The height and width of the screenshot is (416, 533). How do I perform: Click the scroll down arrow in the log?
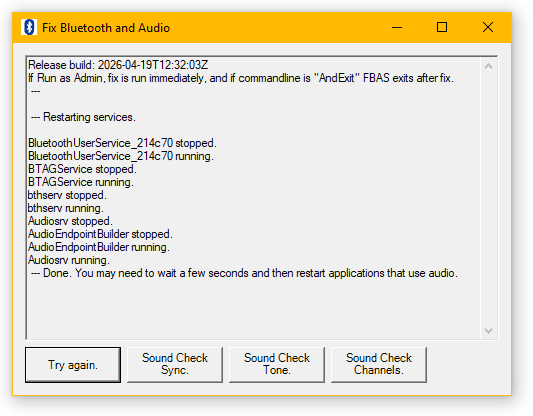point(488,331)
